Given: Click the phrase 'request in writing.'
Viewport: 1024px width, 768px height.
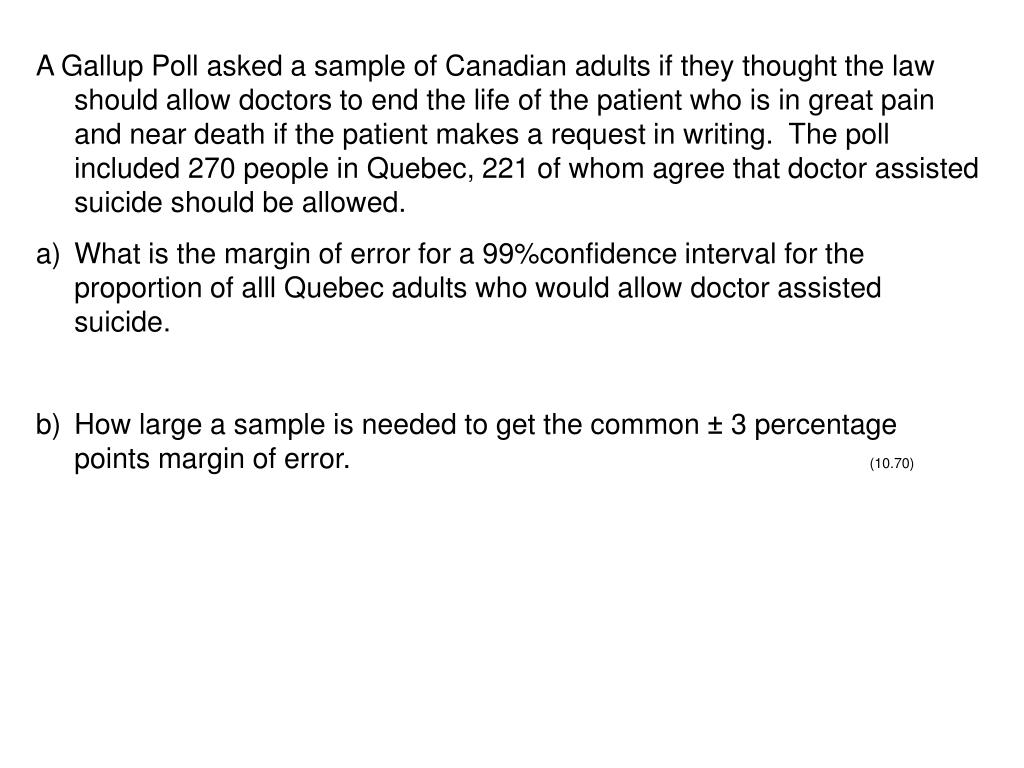Looking at the screenshot, I should [x=662, y=135].
